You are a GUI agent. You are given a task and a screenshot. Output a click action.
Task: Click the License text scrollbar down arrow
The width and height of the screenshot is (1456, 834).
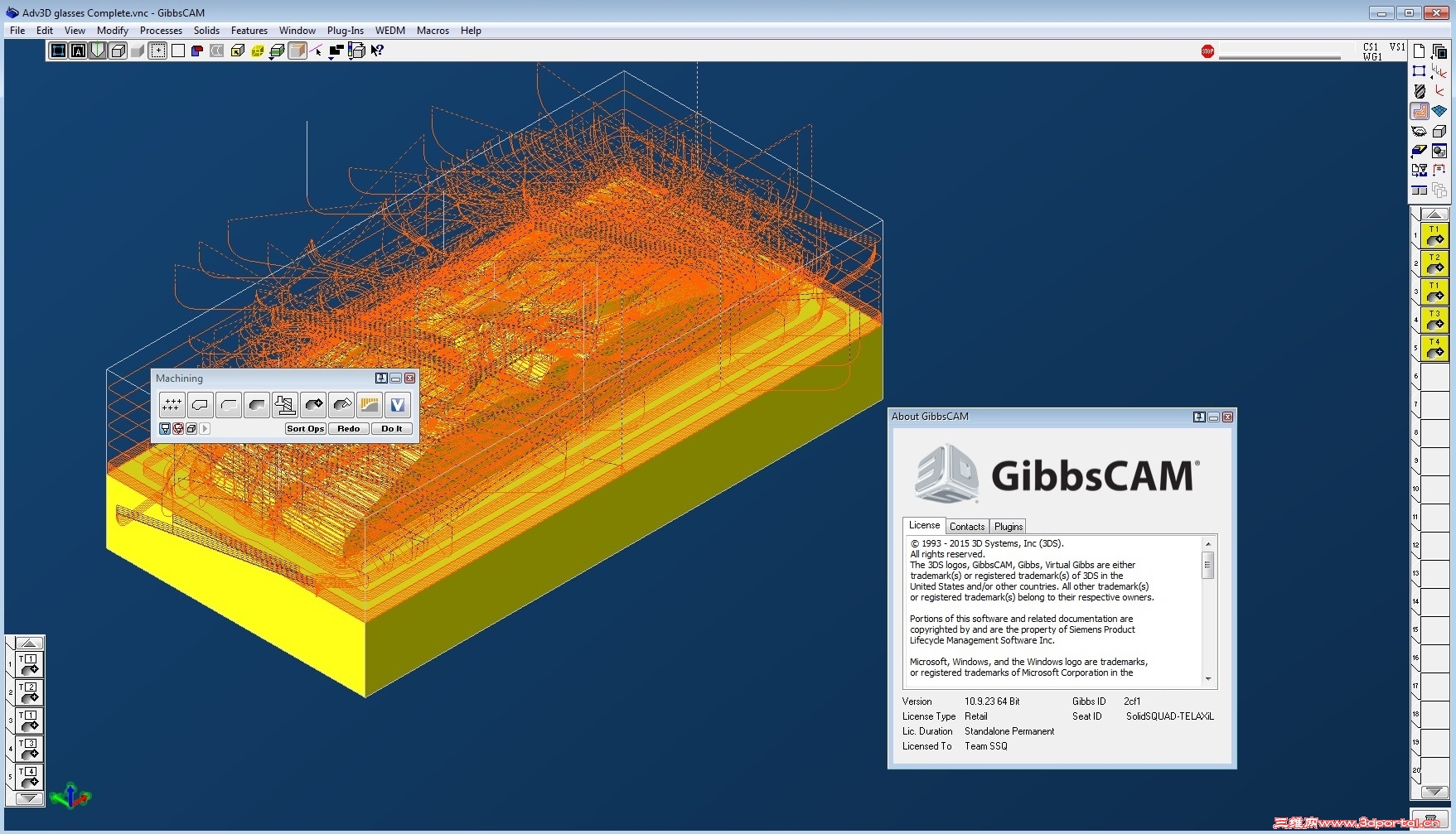pos(1208,679)
